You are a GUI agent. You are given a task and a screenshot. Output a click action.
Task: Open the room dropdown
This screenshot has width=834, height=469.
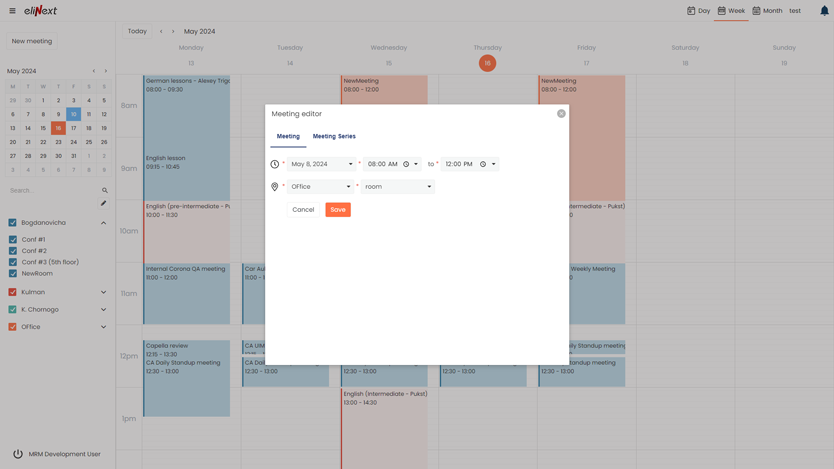[398, 187]
